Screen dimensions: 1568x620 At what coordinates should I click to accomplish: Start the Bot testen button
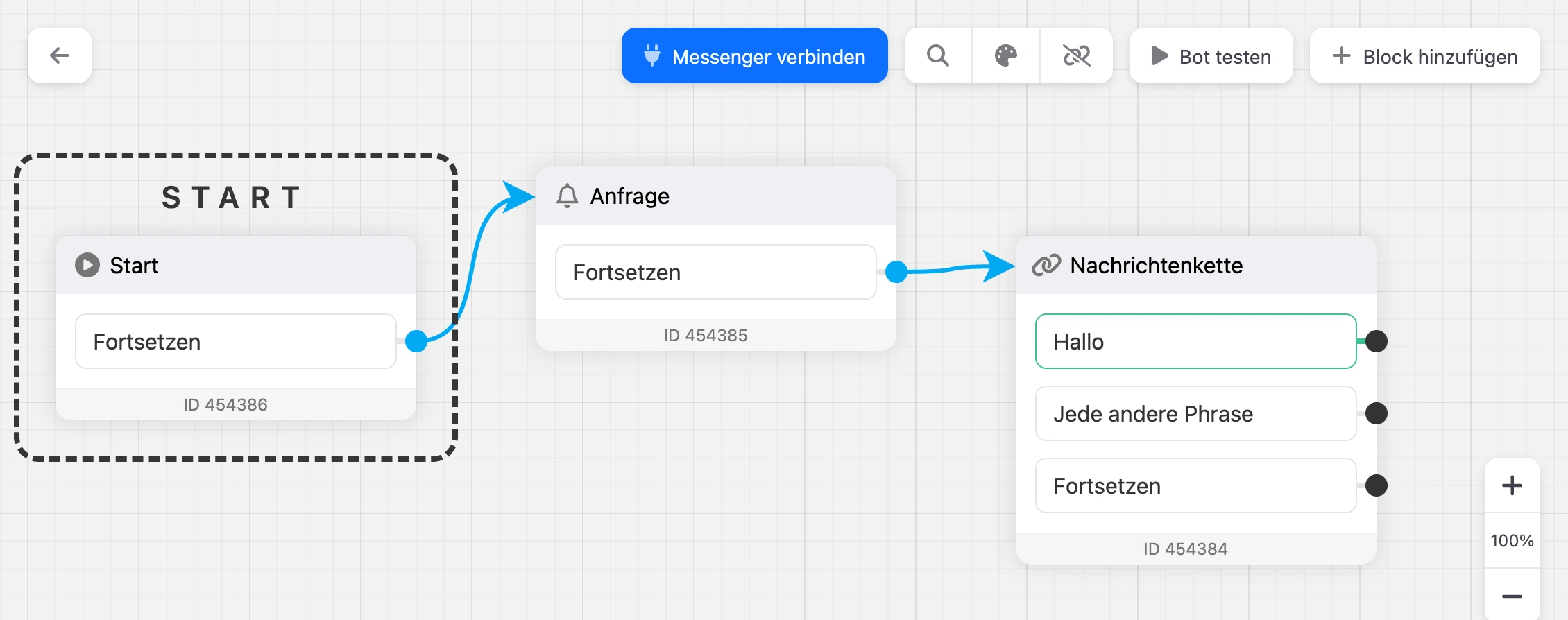pos(1211,55)
